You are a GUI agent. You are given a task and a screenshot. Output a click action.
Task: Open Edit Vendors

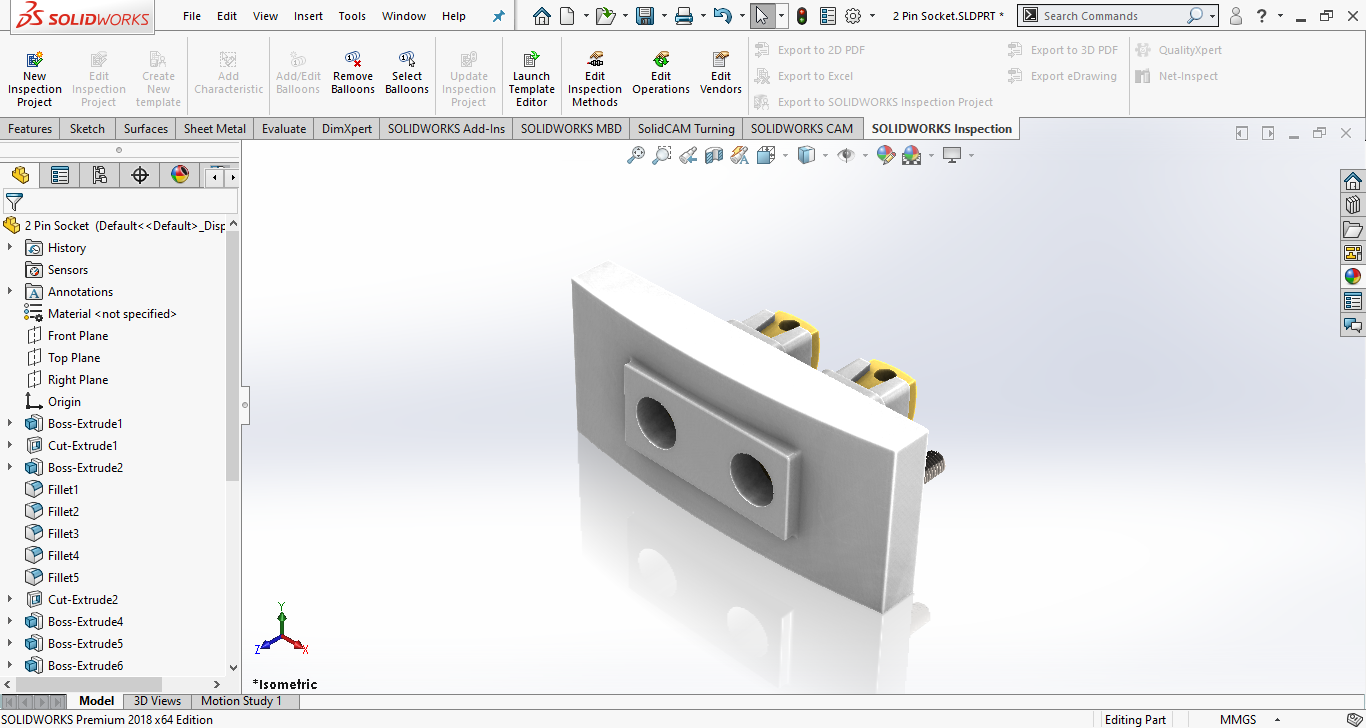721,74
